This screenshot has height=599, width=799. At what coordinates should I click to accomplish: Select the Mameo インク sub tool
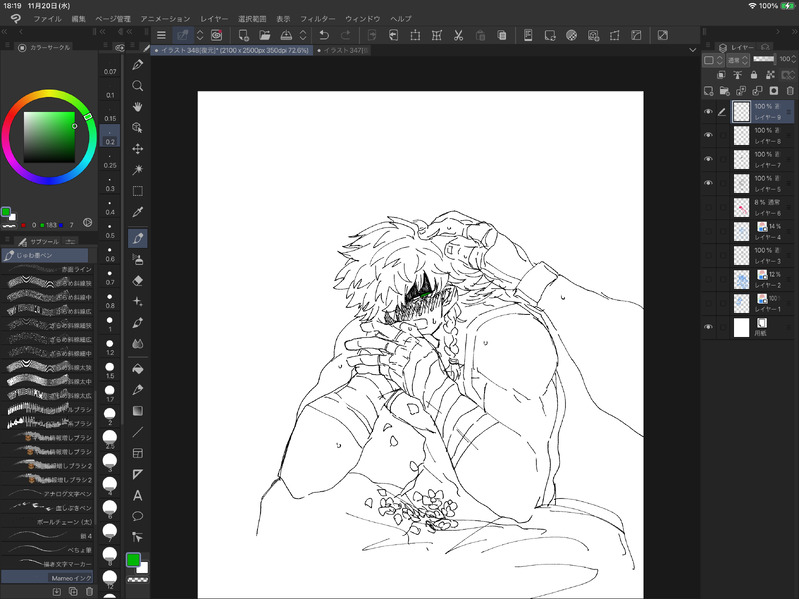(x=47, y=578)
